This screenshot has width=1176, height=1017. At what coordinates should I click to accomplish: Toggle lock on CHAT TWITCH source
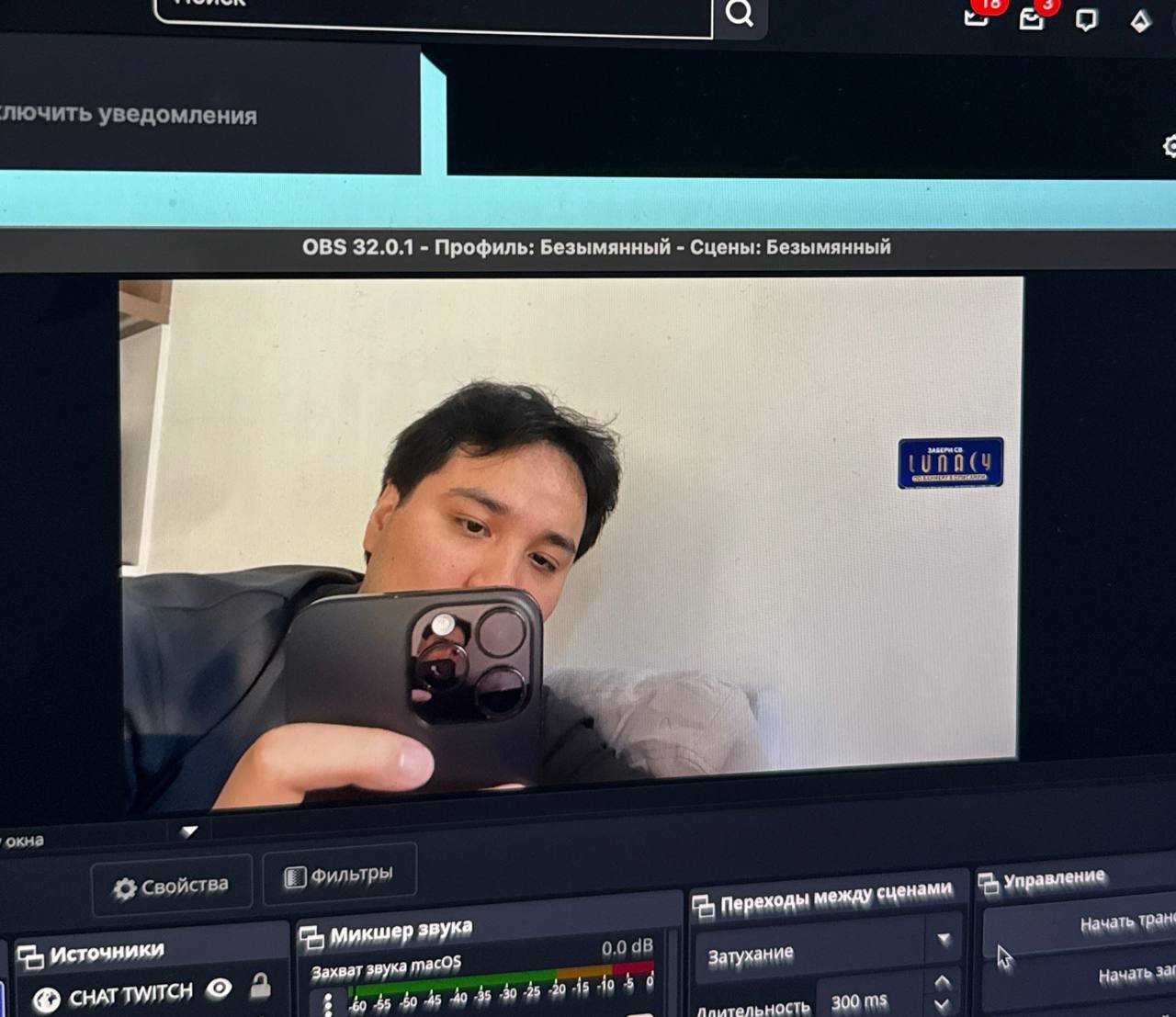click(260, 986)
